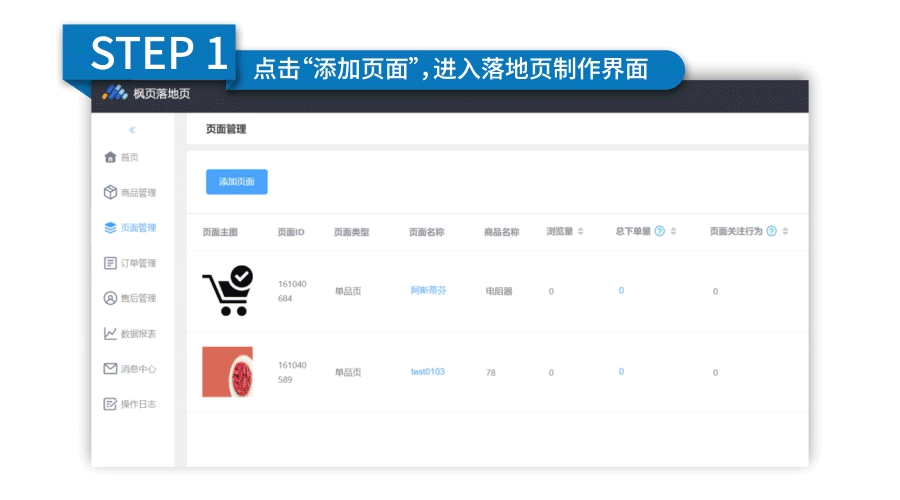This screenshot has width=900, height=500.
Task: Click 单品页 in the test0103 row
Action: click(348, 373)
